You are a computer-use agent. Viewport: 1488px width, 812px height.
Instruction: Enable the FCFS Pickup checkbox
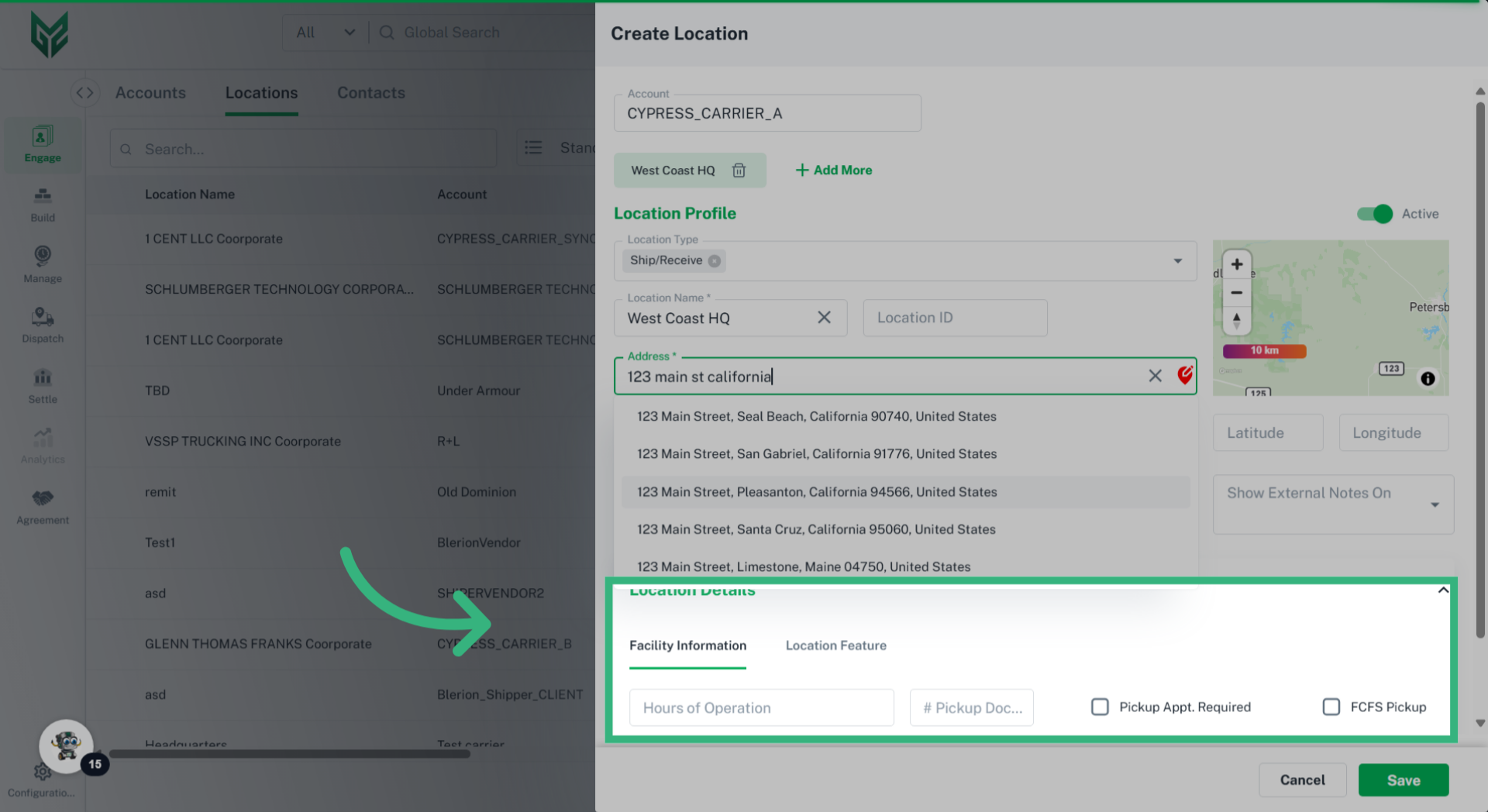[1331, 707]
